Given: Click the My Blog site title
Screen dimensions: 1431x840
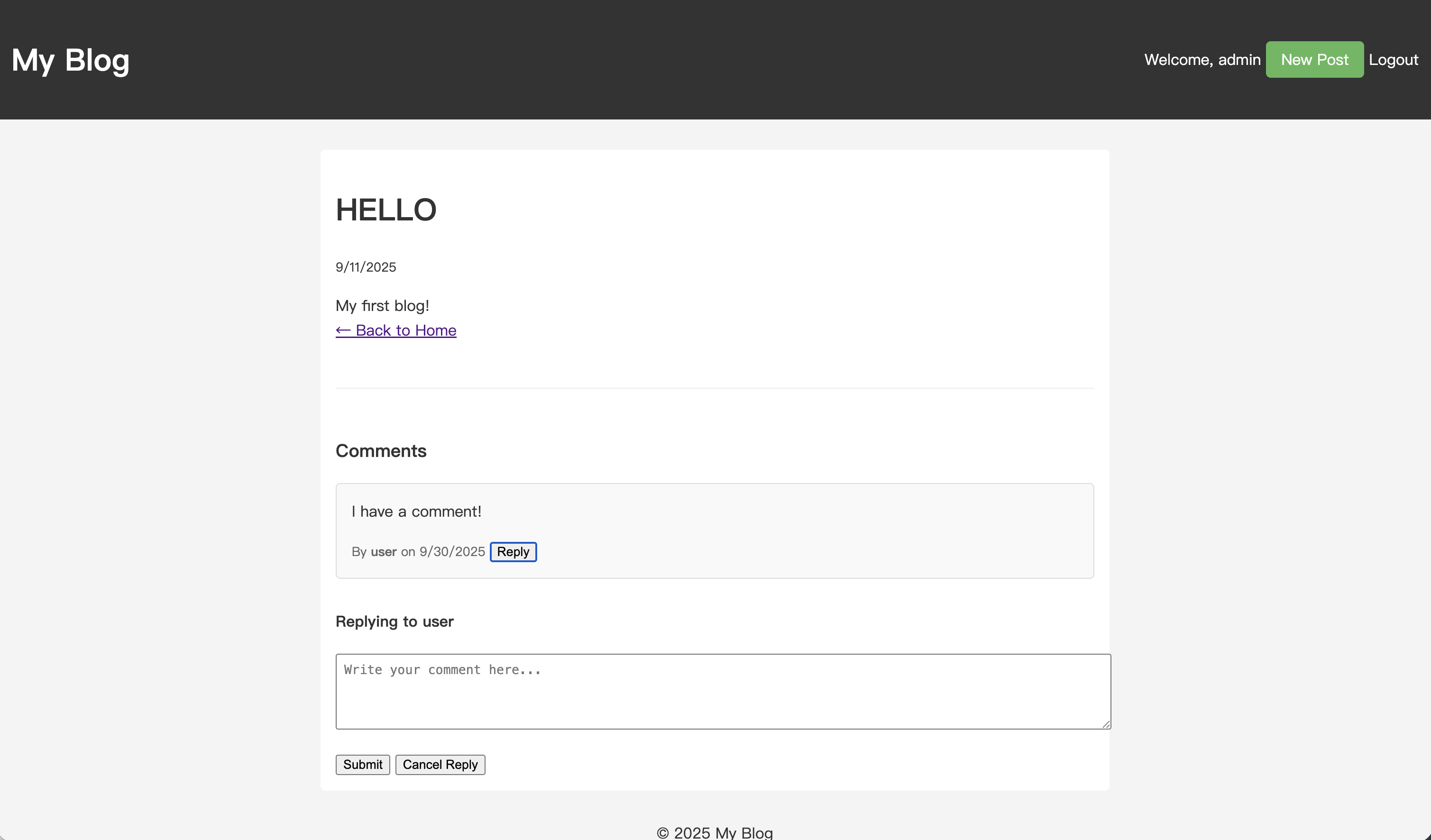Looking at the screenshot, I should pyautogui.click(x=71, y=60).
